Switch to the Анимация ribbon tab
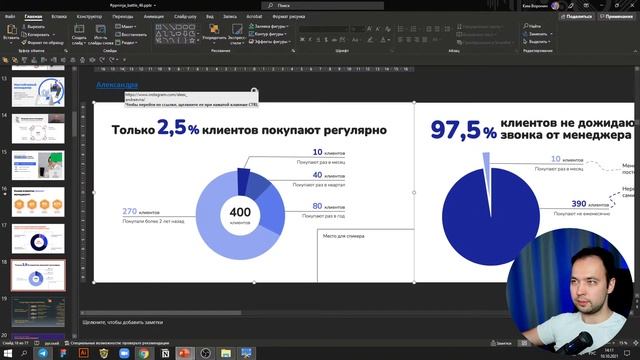 click(153, 17)
